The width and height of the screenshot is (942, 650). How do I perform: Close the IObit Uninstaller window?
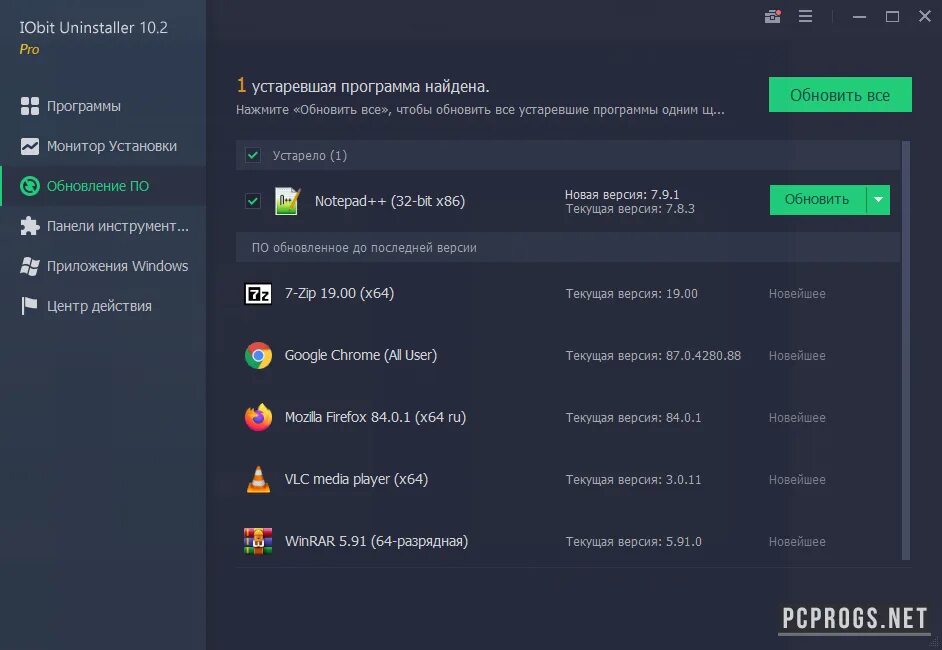(925, 16)
